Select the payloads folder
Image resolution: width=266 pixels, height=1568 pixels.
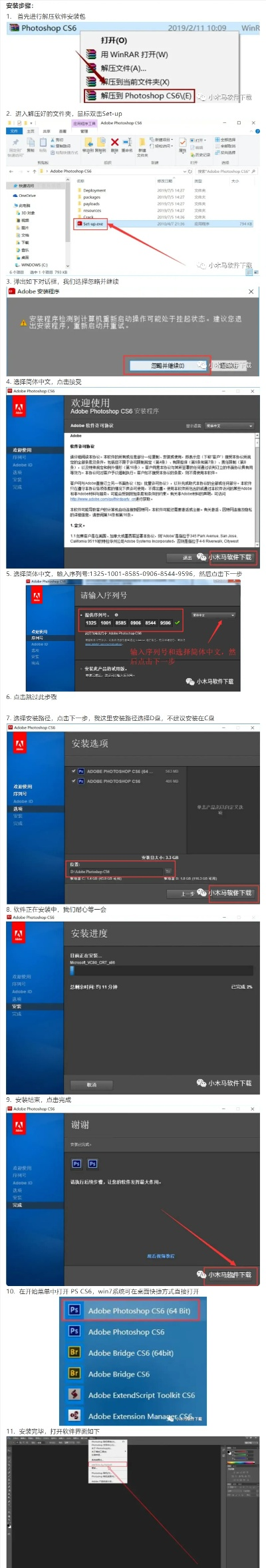(x=90, y=203)
